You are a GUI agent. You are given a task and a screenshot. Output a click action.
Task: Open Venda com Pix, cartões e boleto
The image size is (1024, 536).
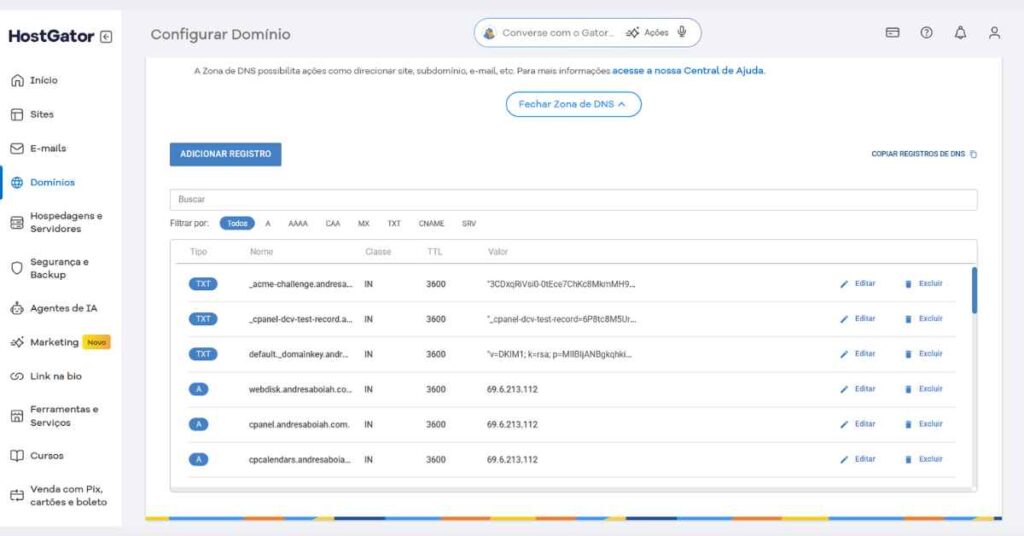tap(68, 496)
